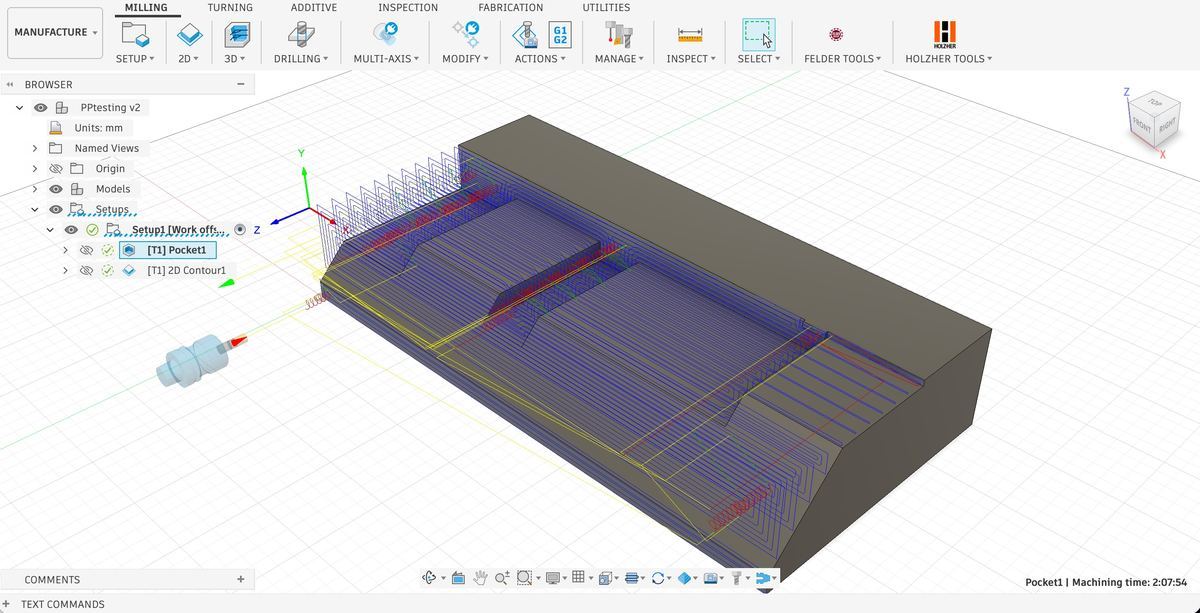Collapse the PPtesting v2 root node
The height and width of the screenshot is (613, 1200).
19,107
